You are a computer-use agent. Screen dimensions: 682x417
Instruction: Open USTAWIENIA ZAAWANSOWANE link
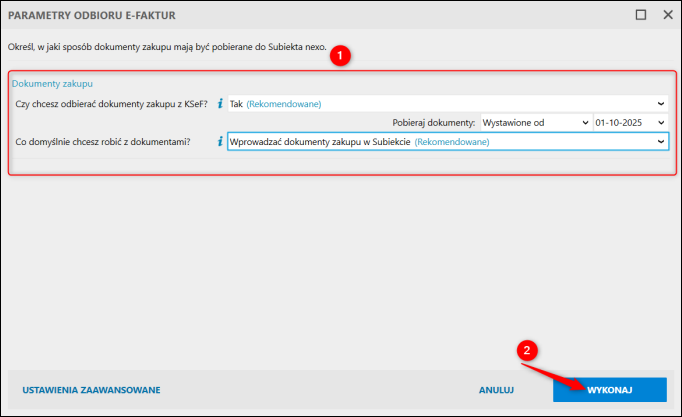pos(91,390)
